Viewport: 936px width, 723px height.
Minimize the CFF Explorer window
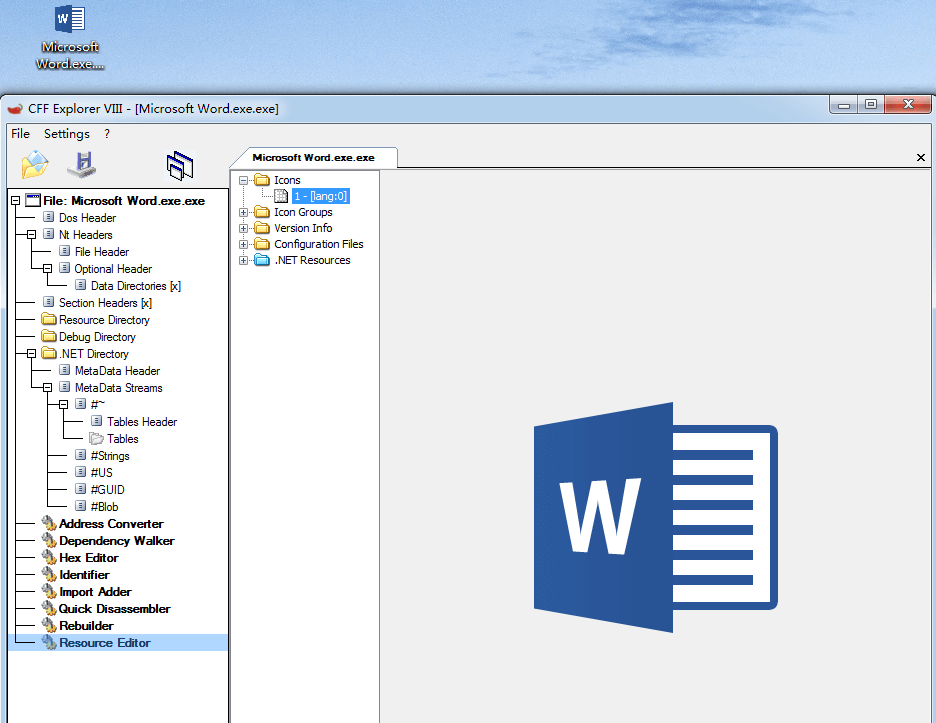point(843,104)
